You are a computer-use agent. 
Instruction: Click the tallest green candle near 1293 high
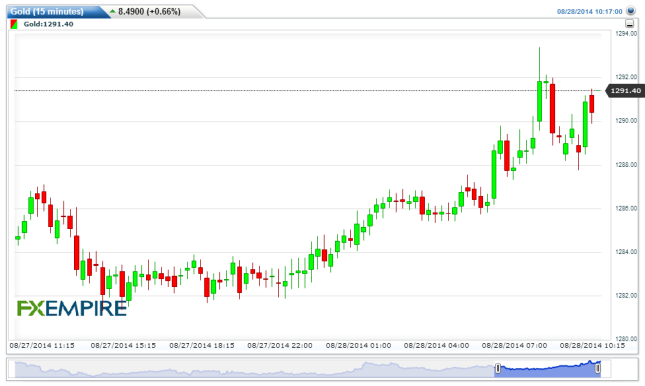(539, 101)
